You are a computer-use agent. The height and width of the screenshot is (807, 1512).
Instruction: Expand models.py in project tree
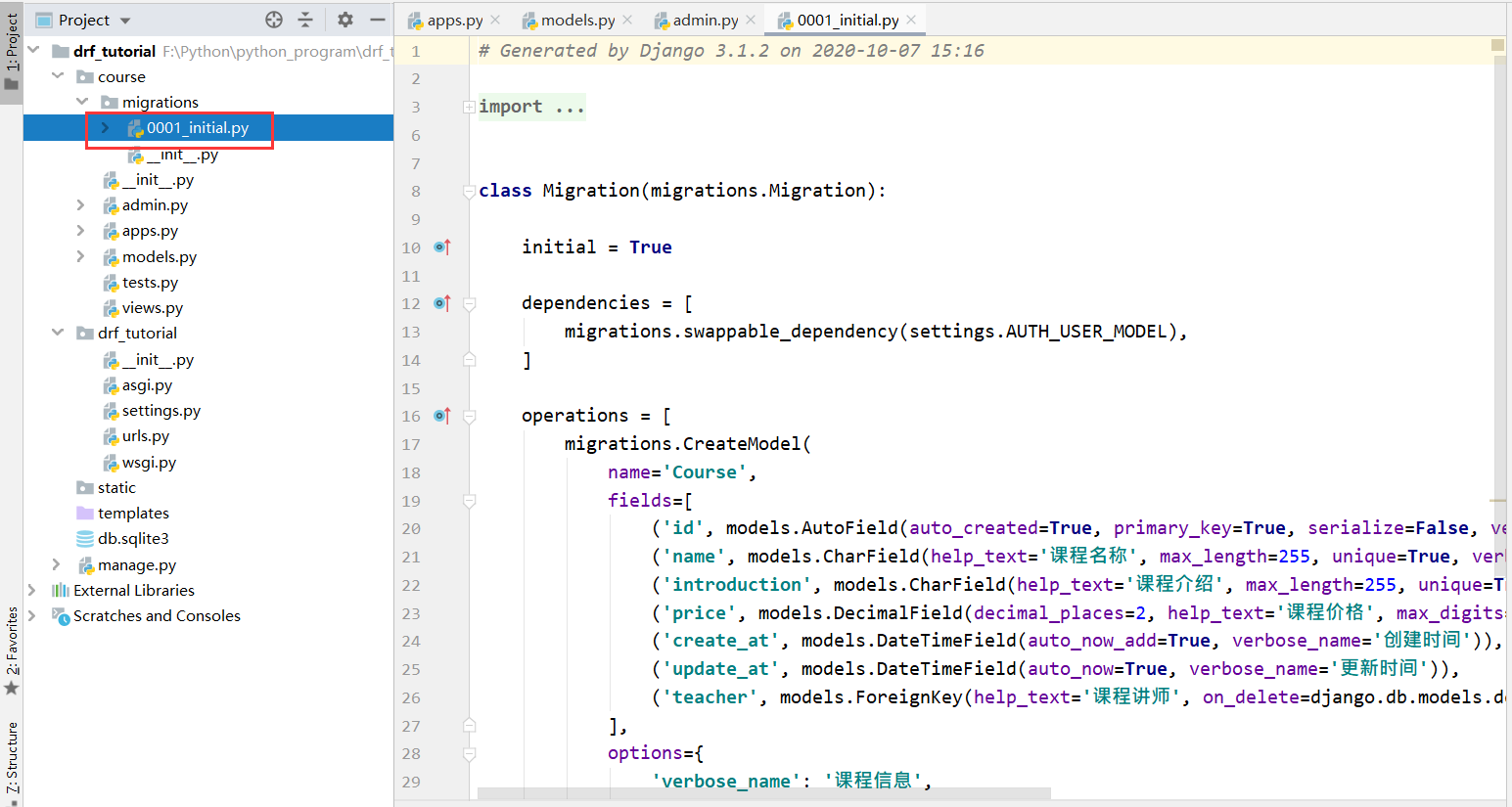tap(81, 255)
